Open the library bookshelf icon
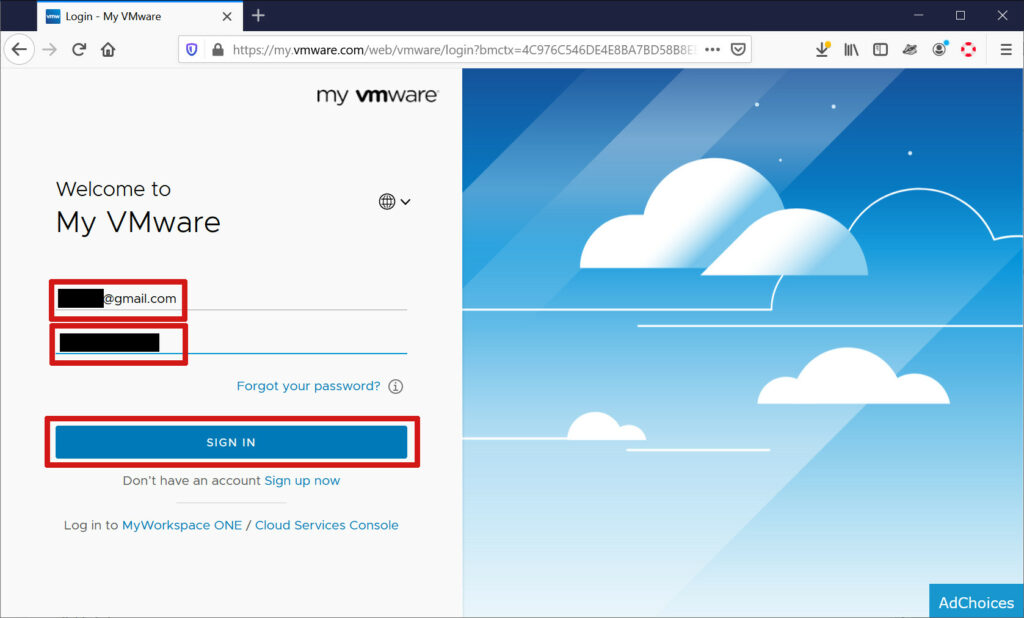The width and height of the screenshot is (1024, 618). pyautogui.click(x=851, y=50)
